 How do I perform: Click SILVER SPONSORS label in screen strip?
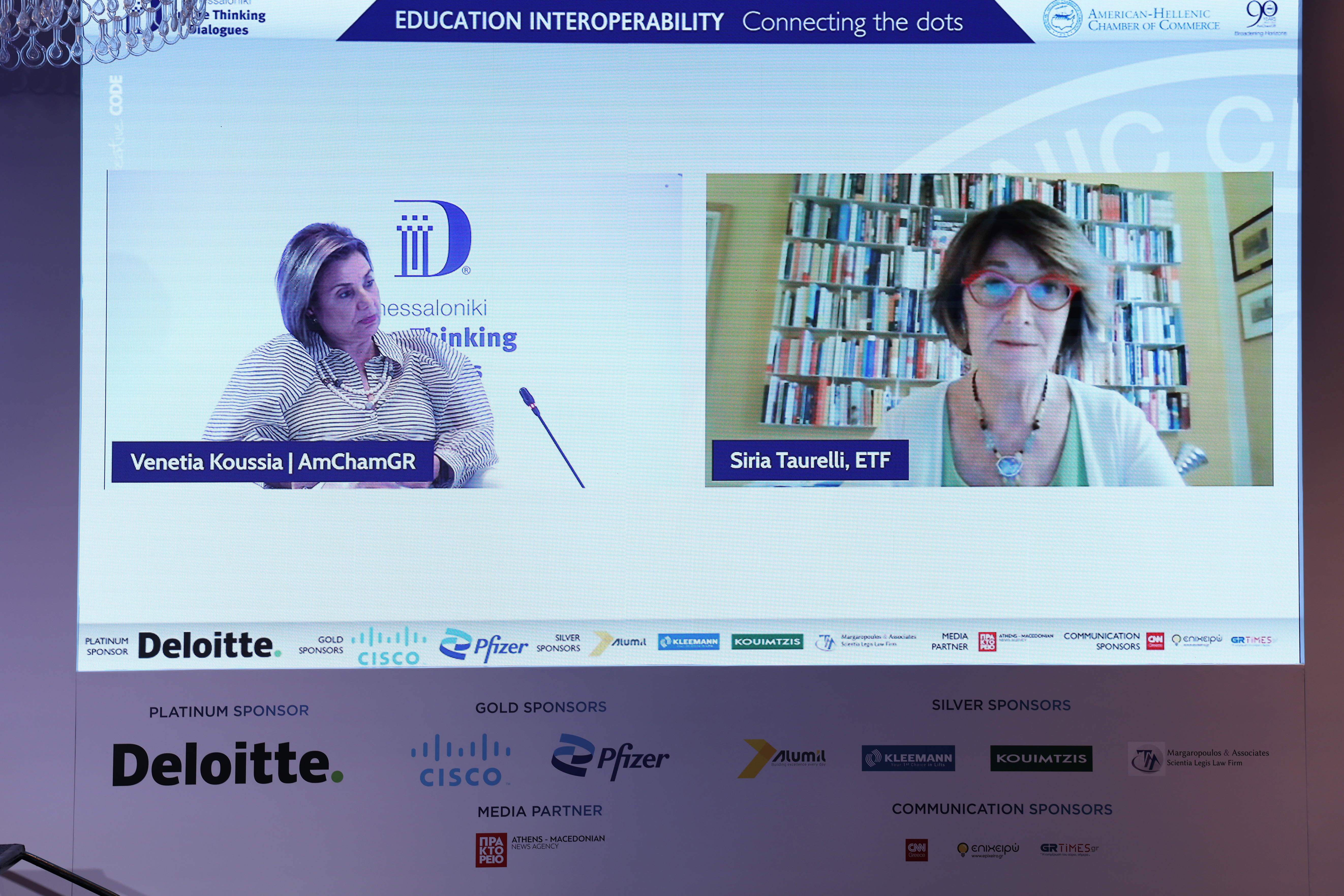click(558, 643)
